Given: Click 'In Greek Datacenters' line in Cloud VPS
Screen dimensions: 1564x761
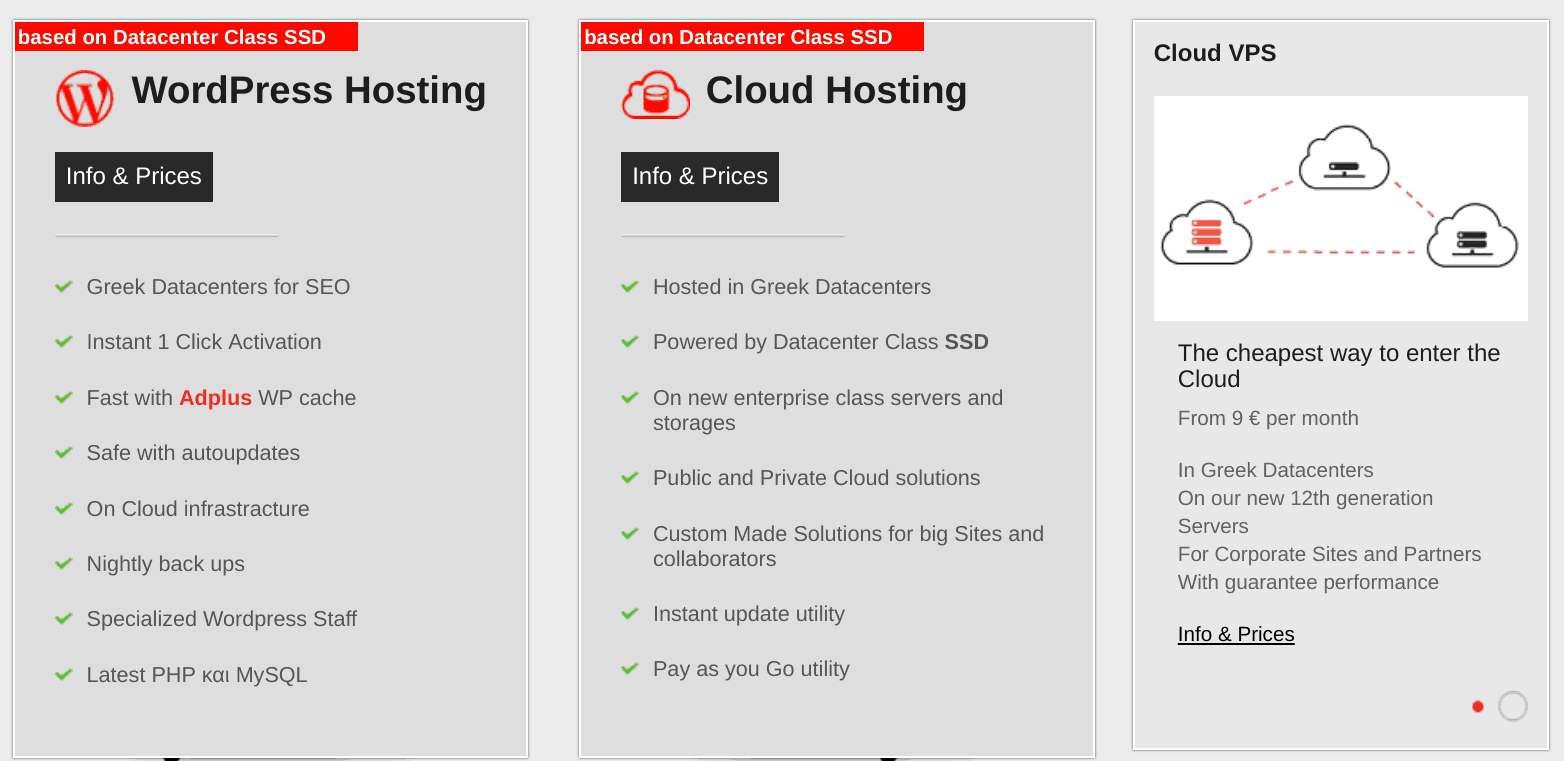Looking at the screenshot, I should (1276, 470).
